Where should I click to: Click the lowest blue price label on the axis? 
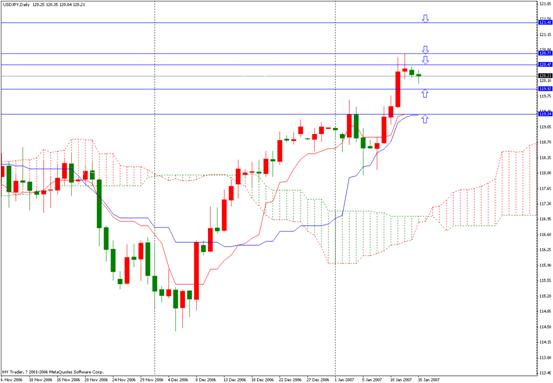click(x=545, y=114)
